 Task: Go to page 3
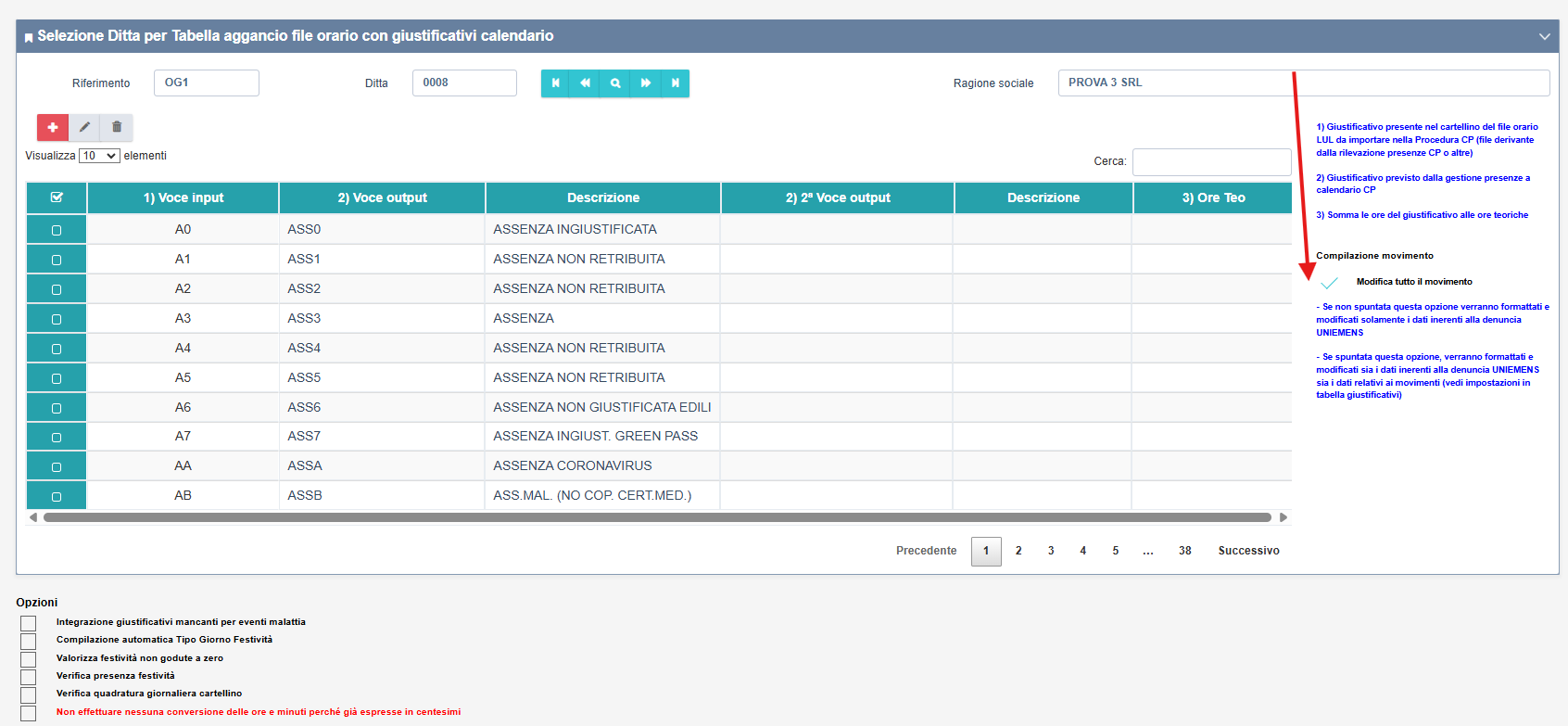tap(1051, 551)
